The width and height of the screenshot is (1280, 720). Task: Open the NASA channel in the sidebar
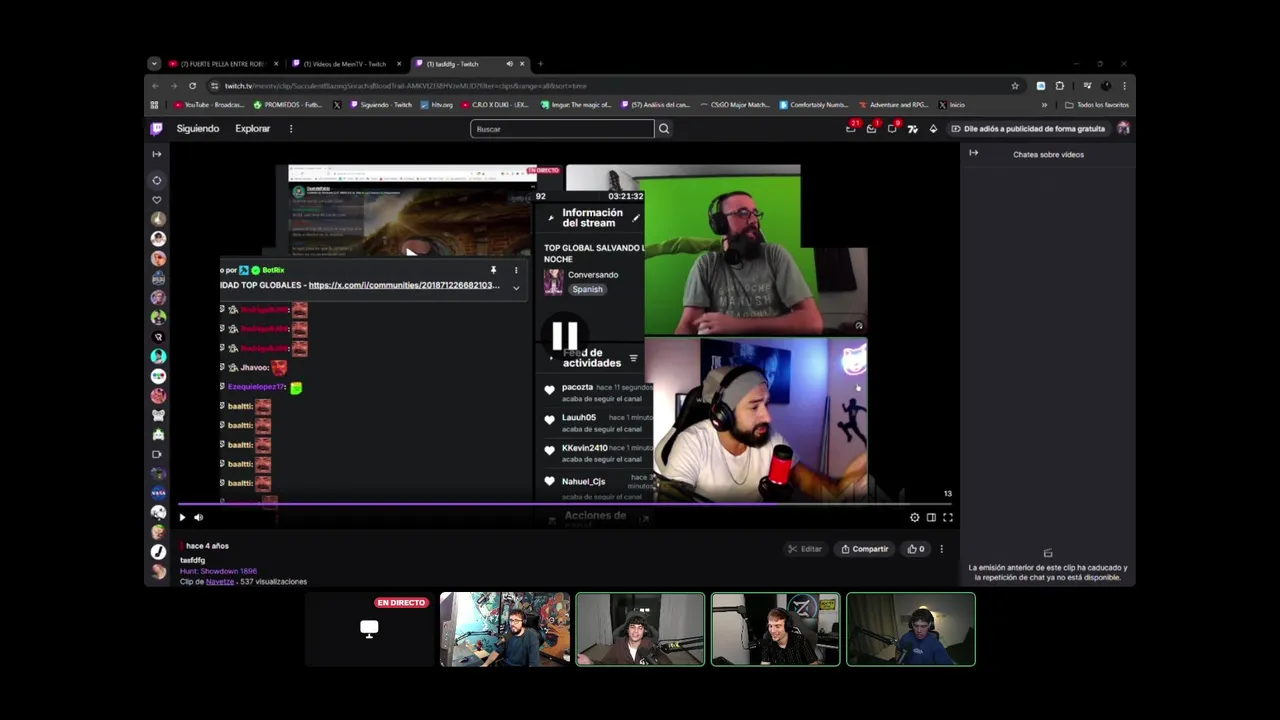158,493
